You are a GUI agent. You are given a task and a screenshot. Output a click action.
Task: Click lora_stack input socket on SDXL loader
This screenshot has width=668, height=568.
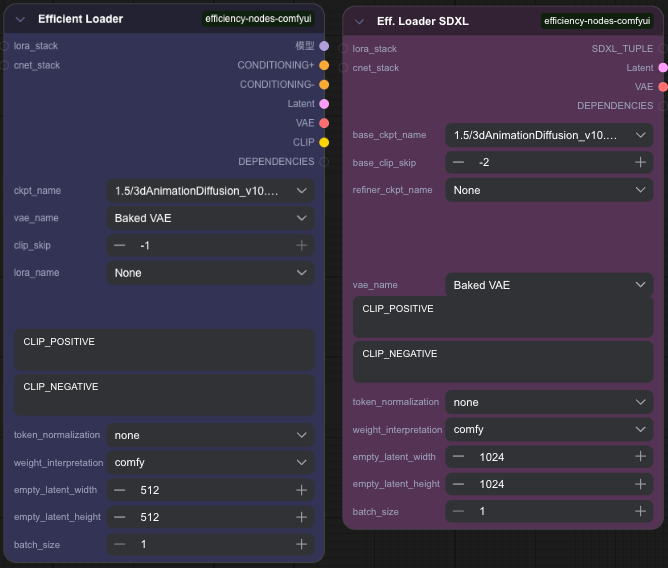tap(344, 48)
